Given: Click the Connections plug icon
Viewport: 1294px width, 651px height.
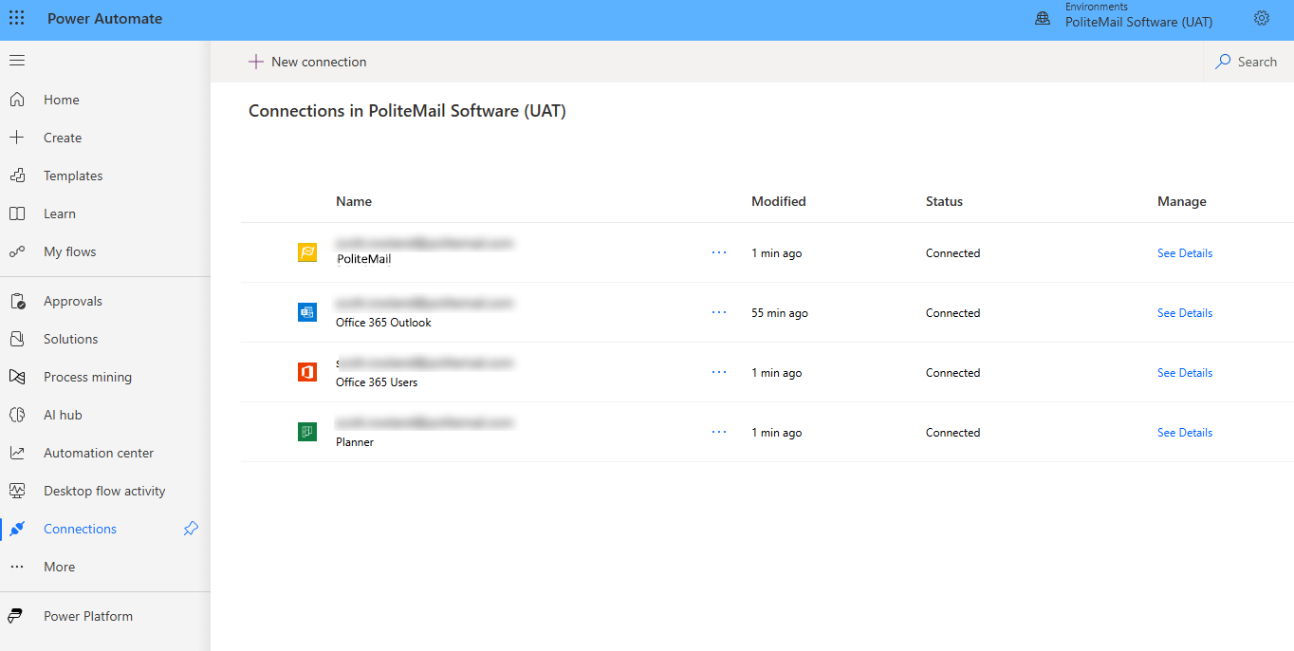Looking at the screenshot, I should point(17,529).
